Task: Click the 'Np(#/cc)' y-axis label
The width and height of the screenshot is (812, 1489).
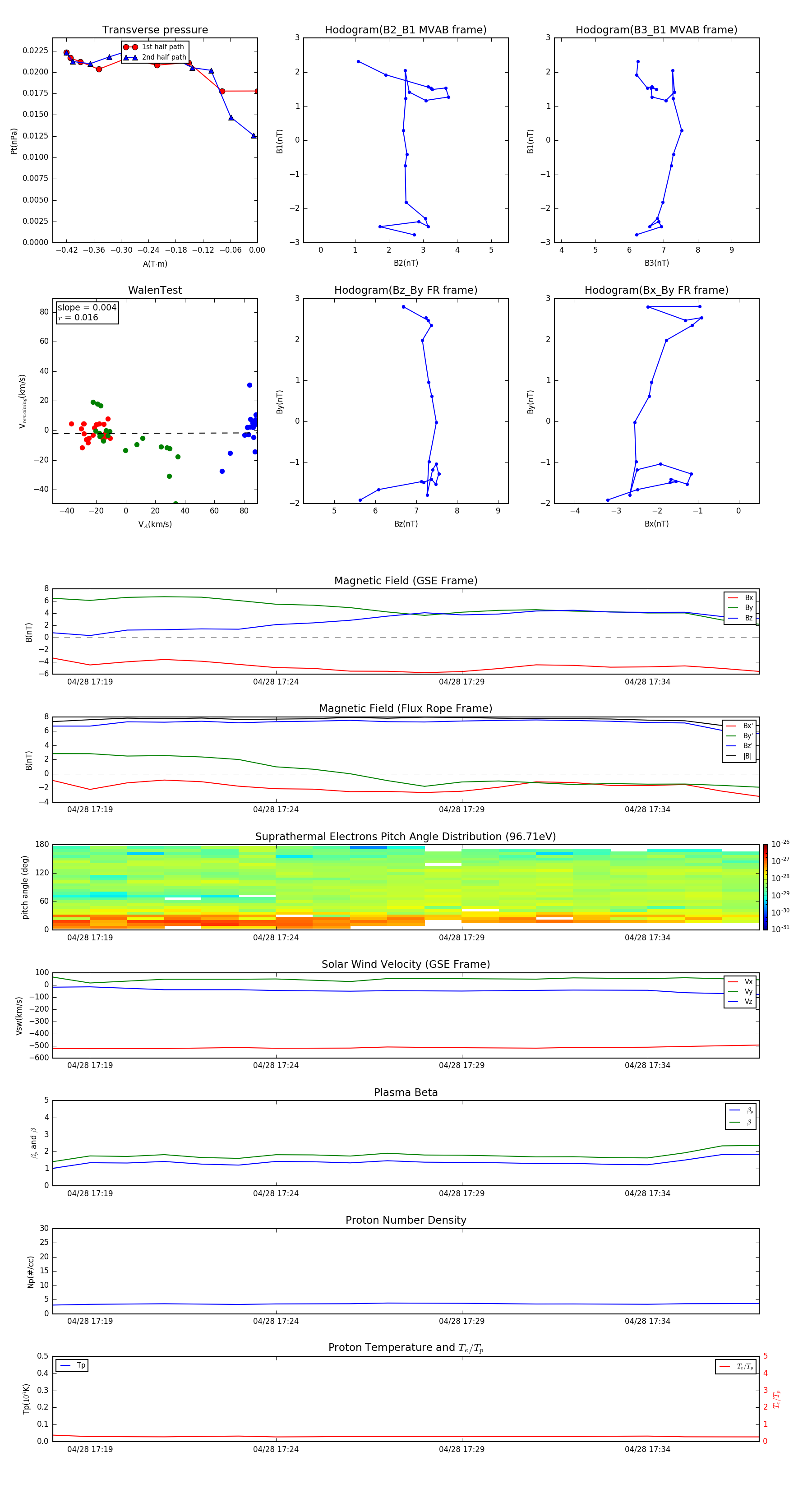Action: (31, 1272)
